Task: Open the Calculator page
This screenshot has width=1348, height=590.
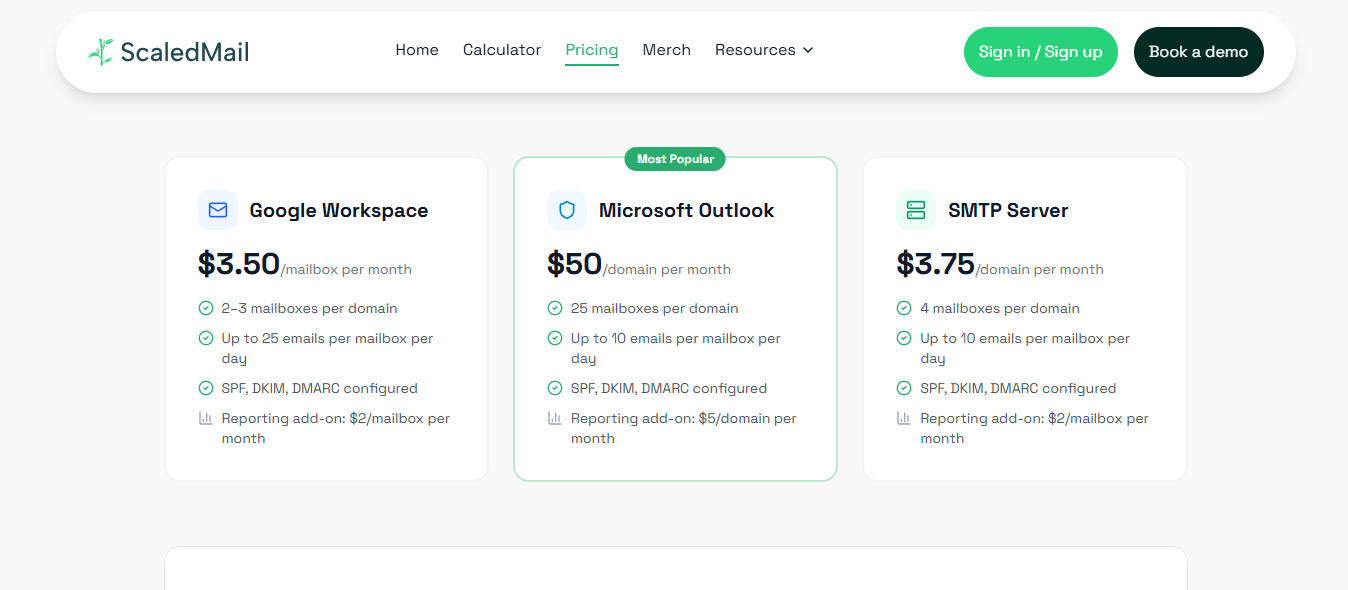Action: click(502, 50)
